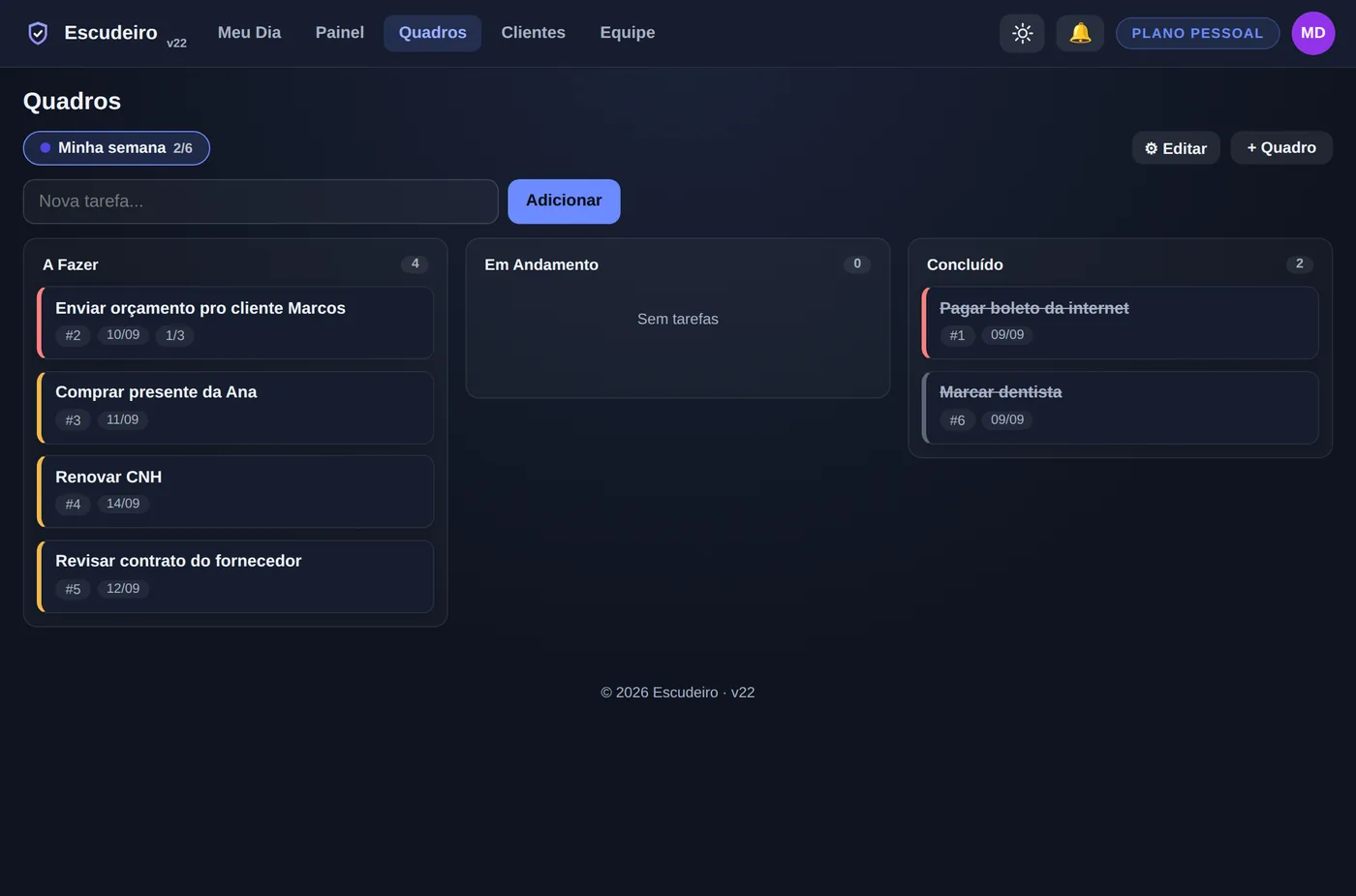This screenshot has height=896, width=1356.
Task: Select the Quadros navigation tab
Action: point(433,33)
